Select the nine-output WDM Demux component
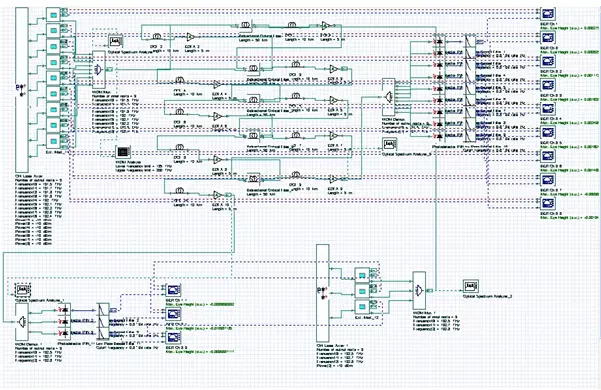The width and height of the screenshot is (601, 390). [388, 97]
